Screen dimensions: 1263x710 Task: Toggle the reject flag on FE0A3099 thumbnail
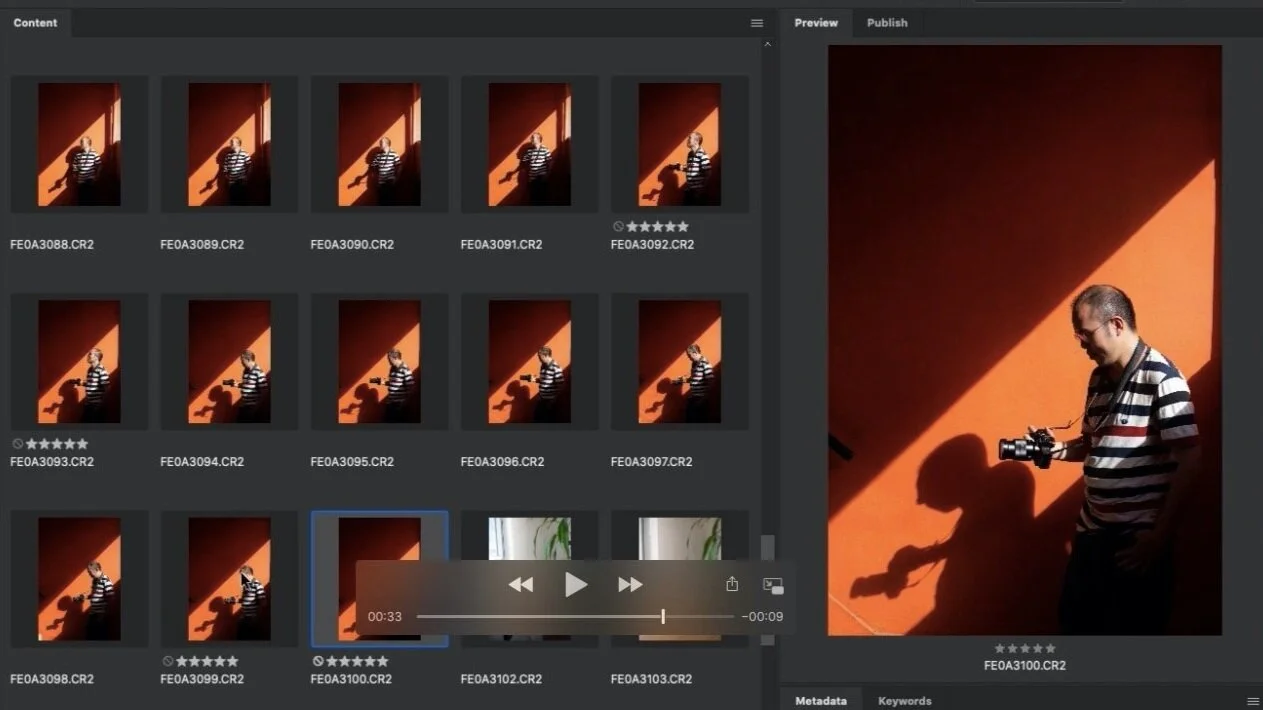(168, 661)
